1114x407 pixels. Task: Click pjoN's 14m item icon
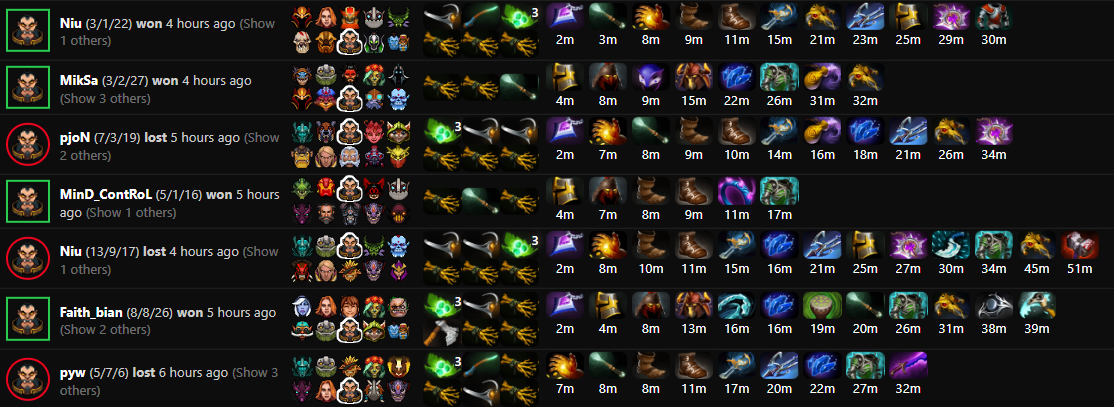tap(779, 131)
